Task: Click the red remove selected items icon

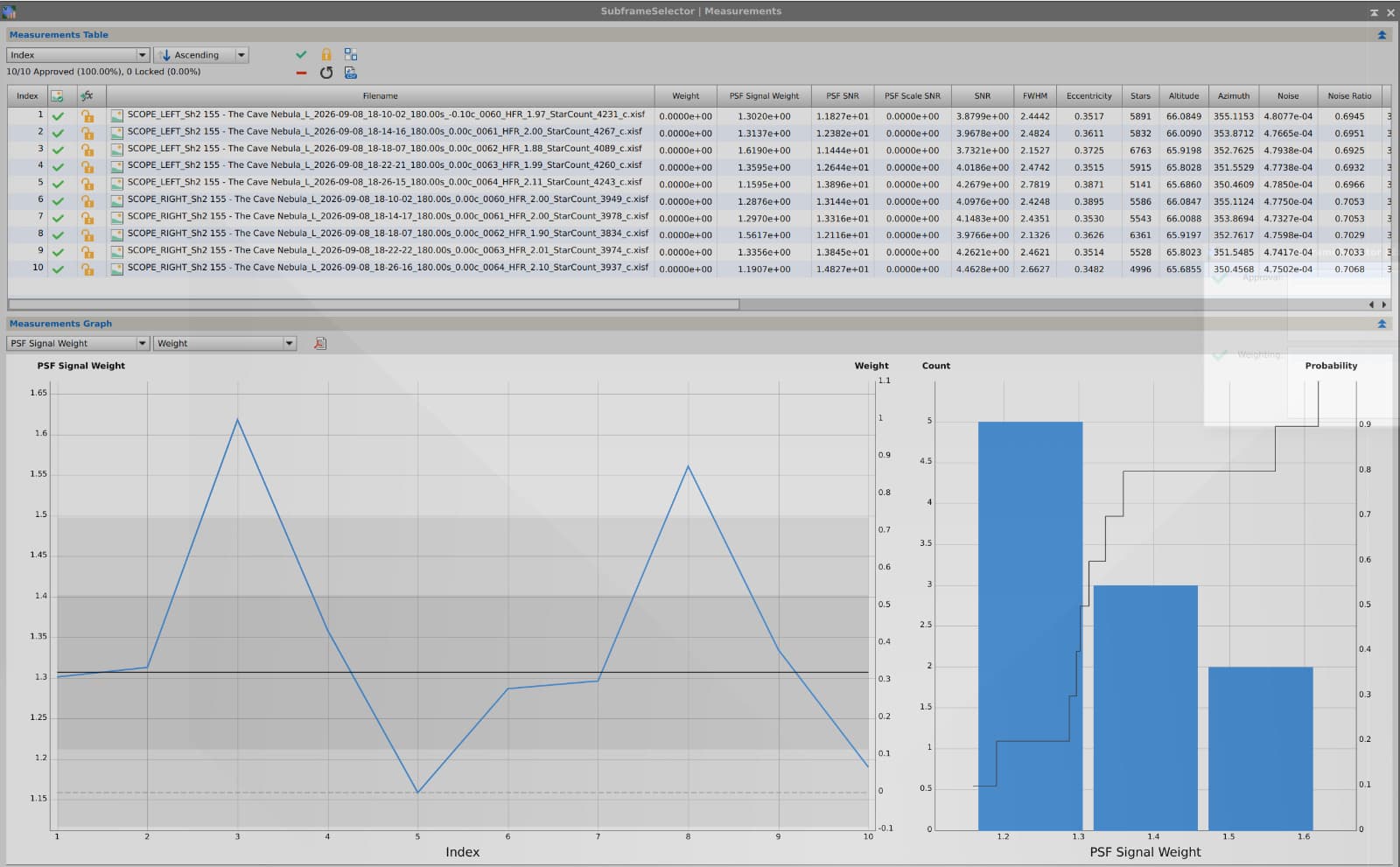Action: (x=301, y=73)
